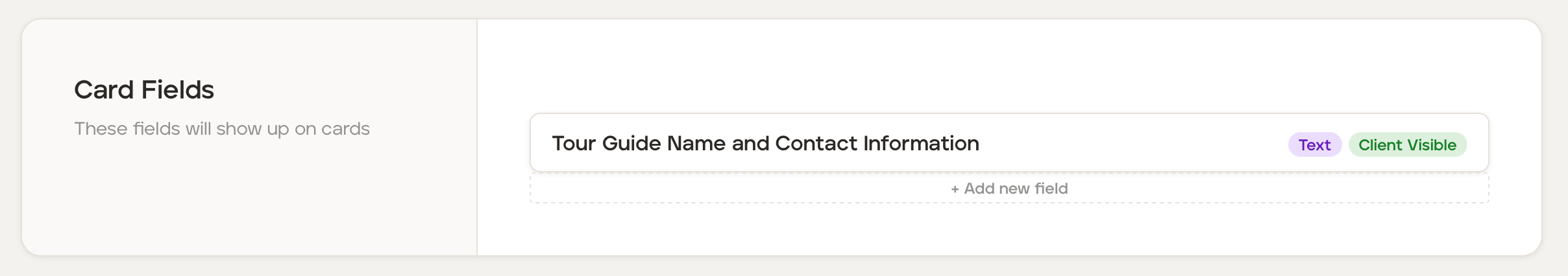Click the purple Text type badge
Viewport: 1568px width, 276px height.
coord(1314,145)
